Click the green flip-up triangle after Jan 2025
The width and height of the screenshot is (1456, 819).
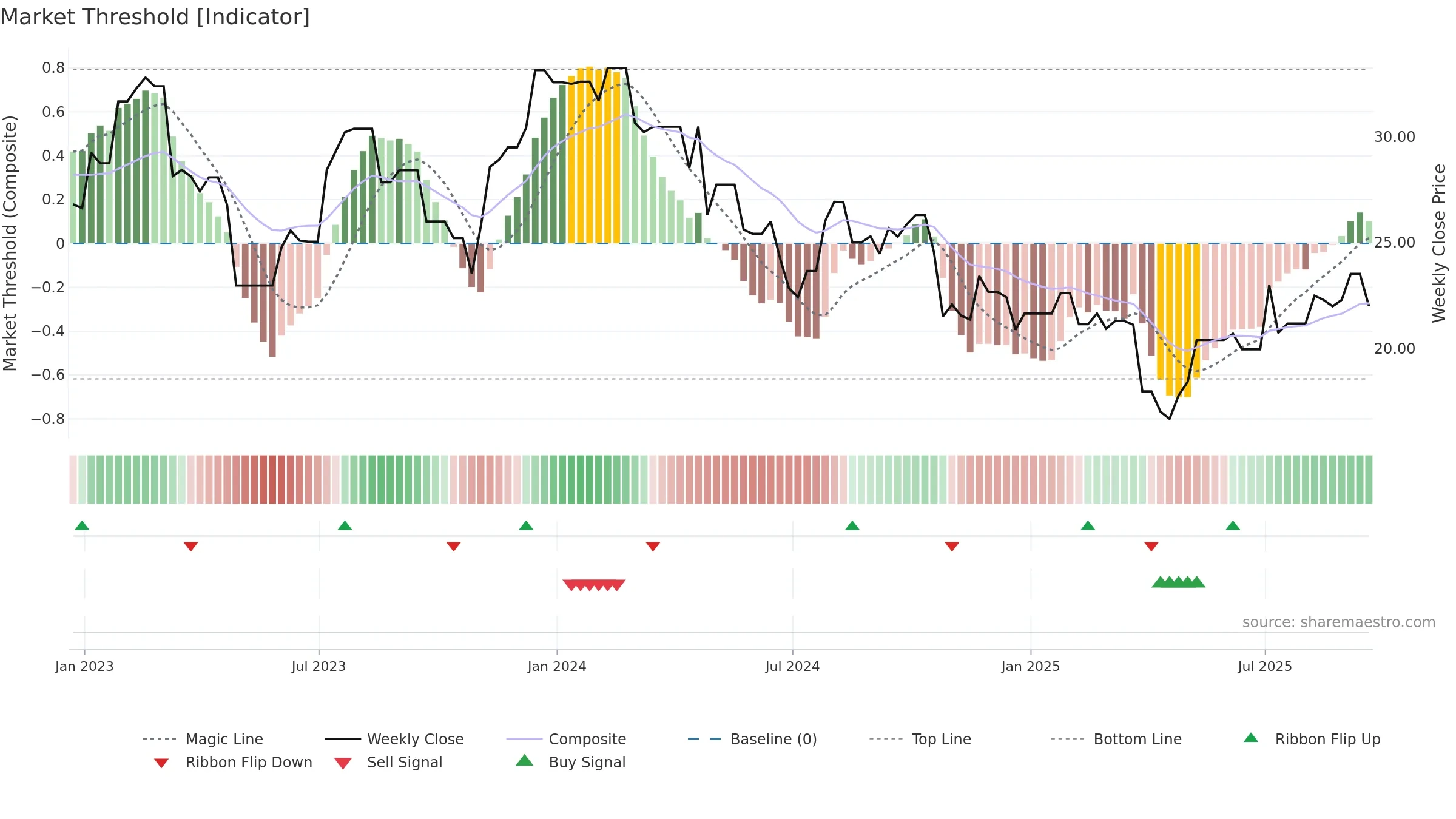pyautogui.click(x=1088, y=525)
